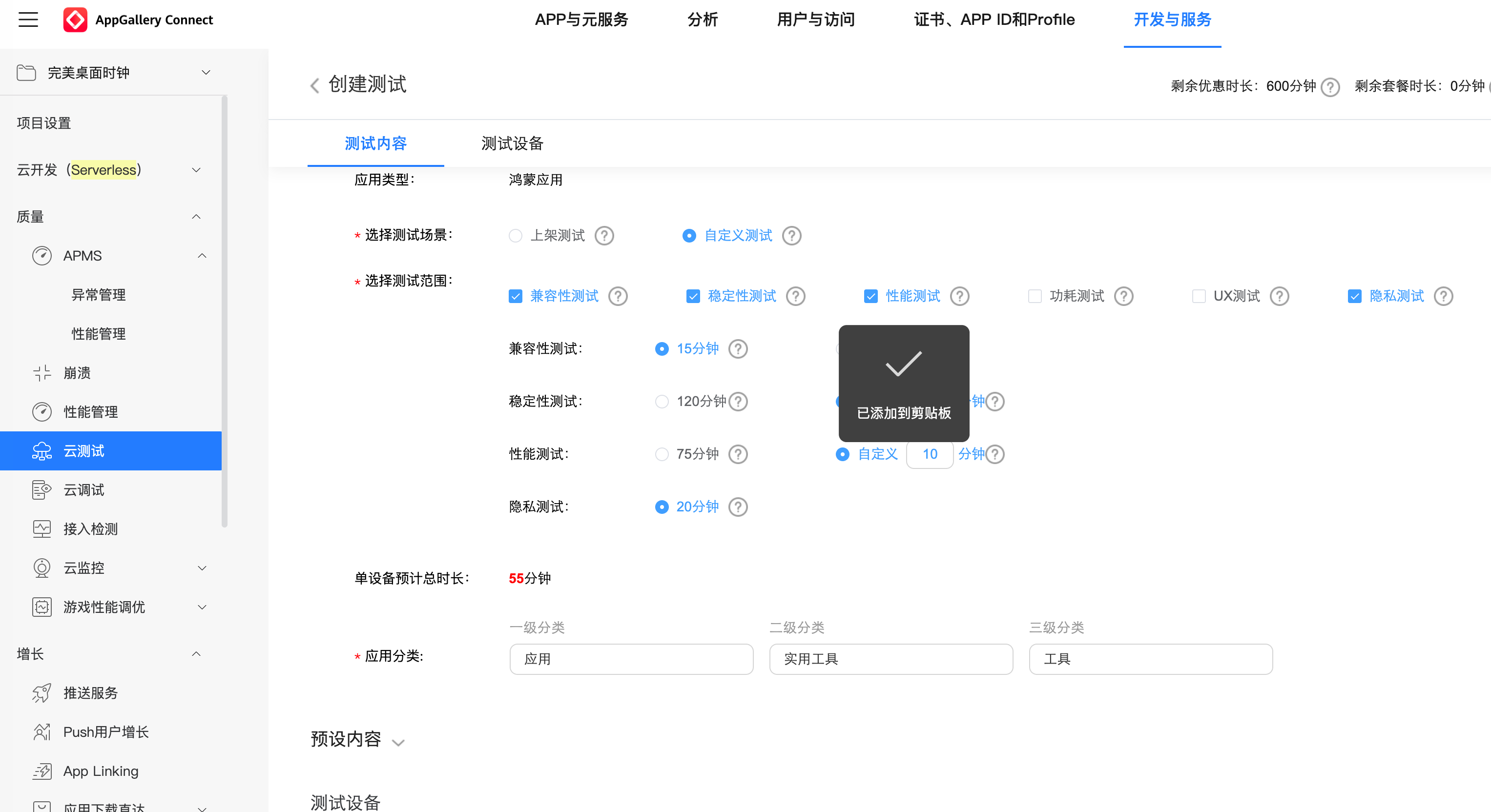Viewport: 1491px width, 812px height.
Task: Select the 上架测试 radio button
Action: tap(515, 236)
